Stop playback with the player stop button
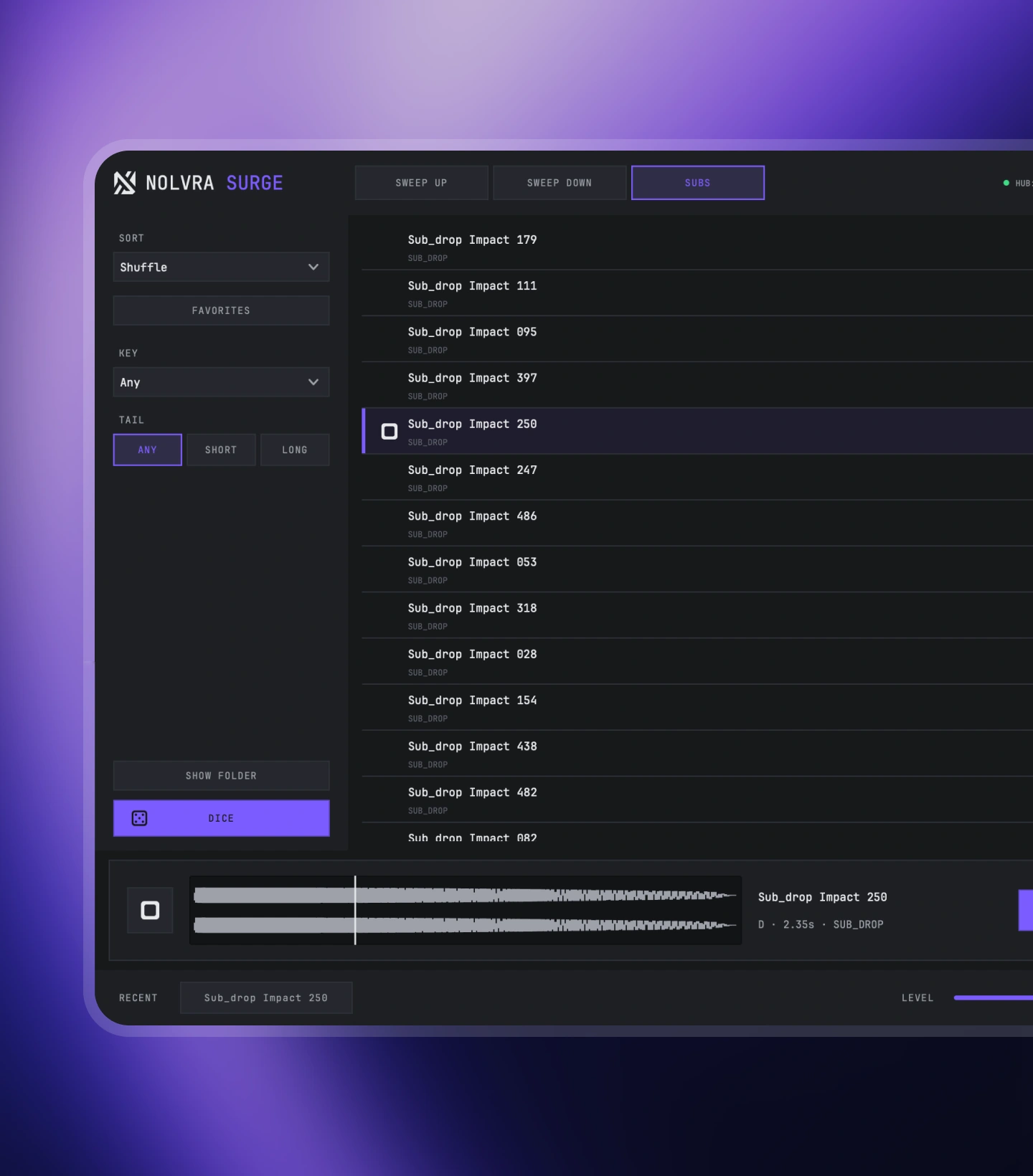1033x1176 pixels. pyautogui.click(x=150, y=910)
